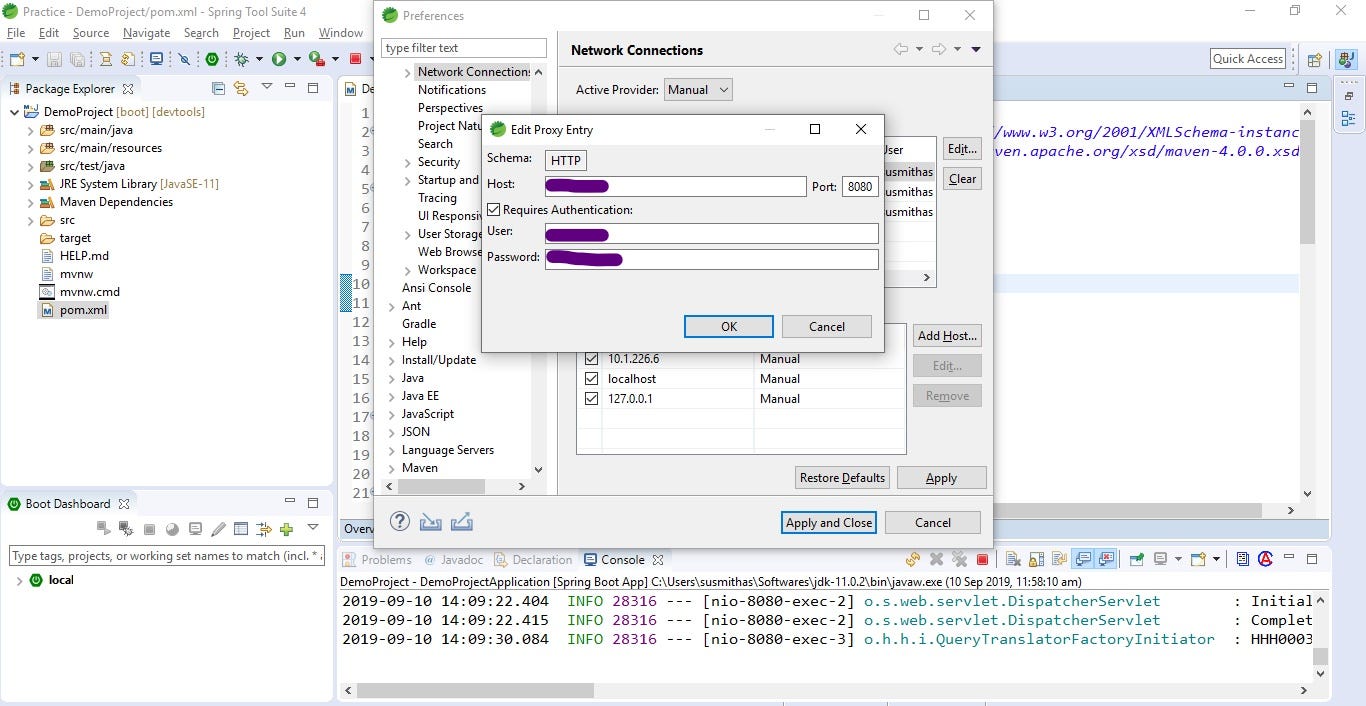This screenshot has width=1366, height=706.
Task: Click the toggle filters arrows icon in Boot Dashboard
Action: click(x=264, y=529)
